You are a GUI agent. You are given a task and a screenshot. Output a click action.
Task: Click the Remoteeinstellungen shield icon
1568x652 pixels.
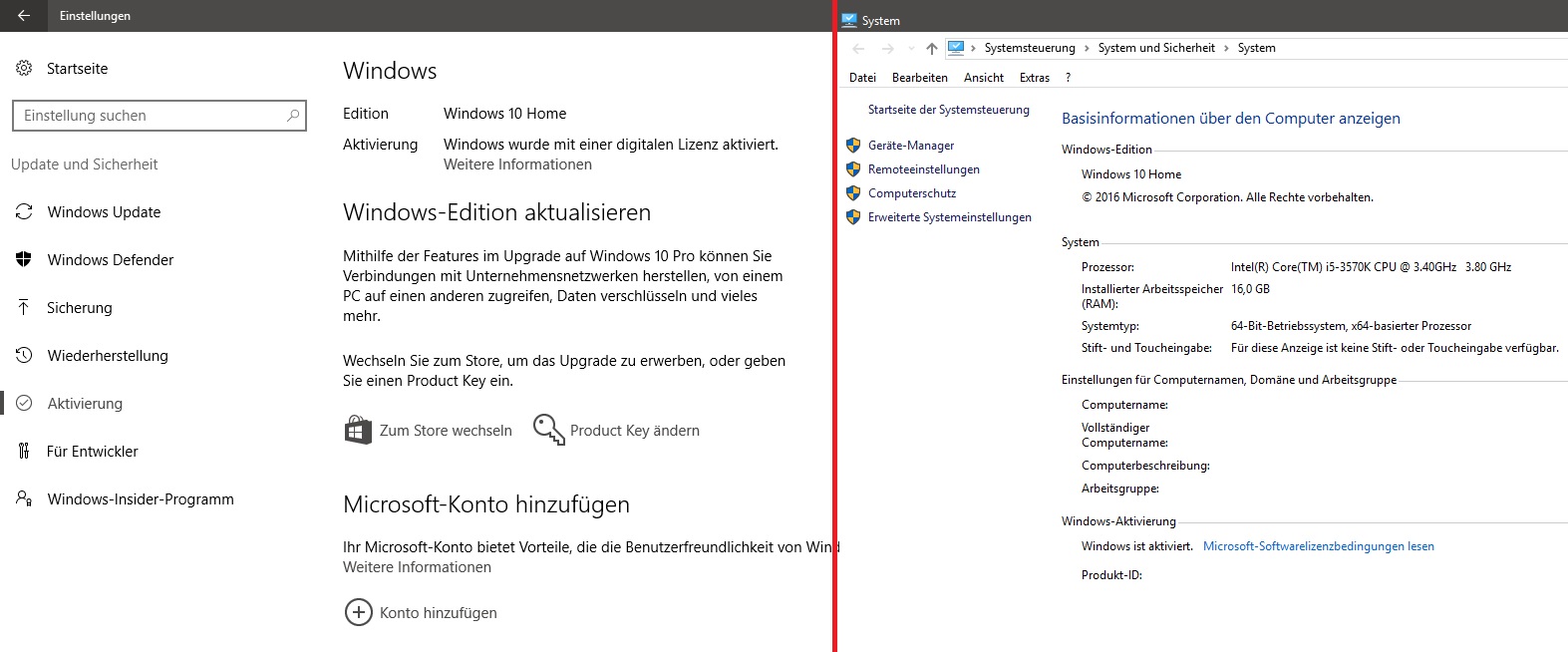[x=853, y=169]
